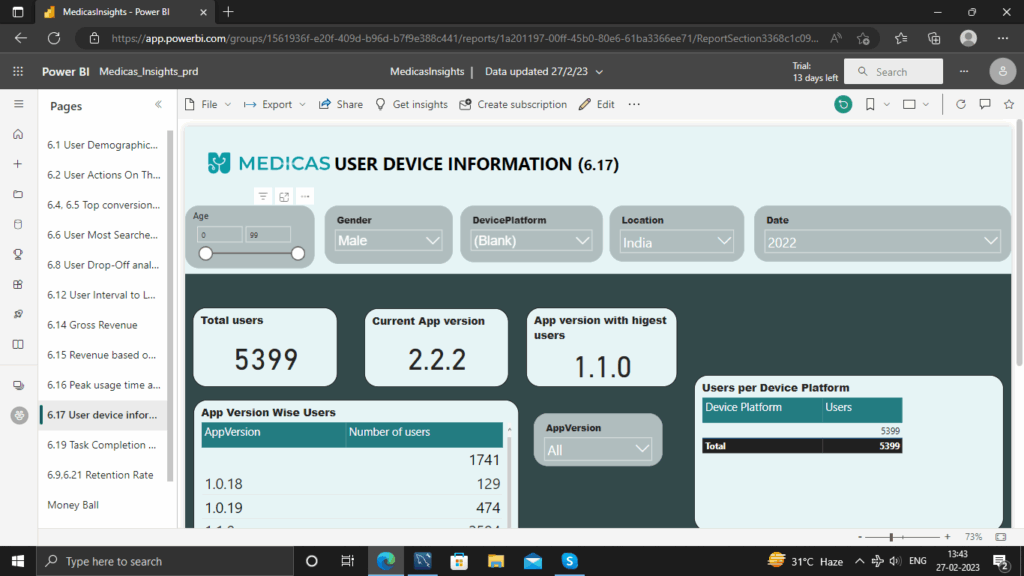Image resolution: width=1024 pixels, height=576 pixels.
Task: Open the Date dropdown showing 2022
Action: [882, 242]
